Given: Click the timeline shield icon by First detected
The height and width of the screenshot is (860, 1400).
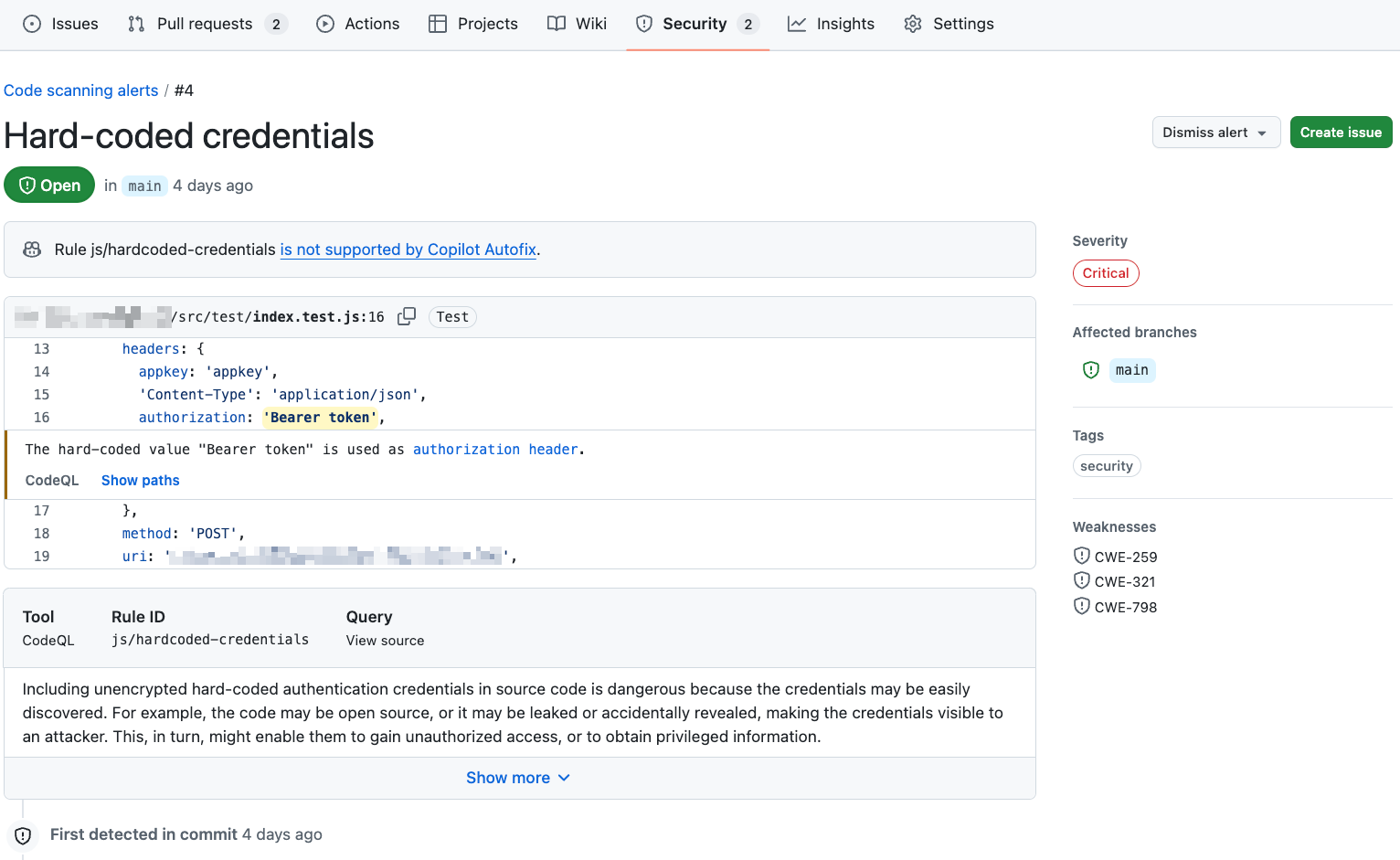Looking at the screenshot, I should point(23,835).
